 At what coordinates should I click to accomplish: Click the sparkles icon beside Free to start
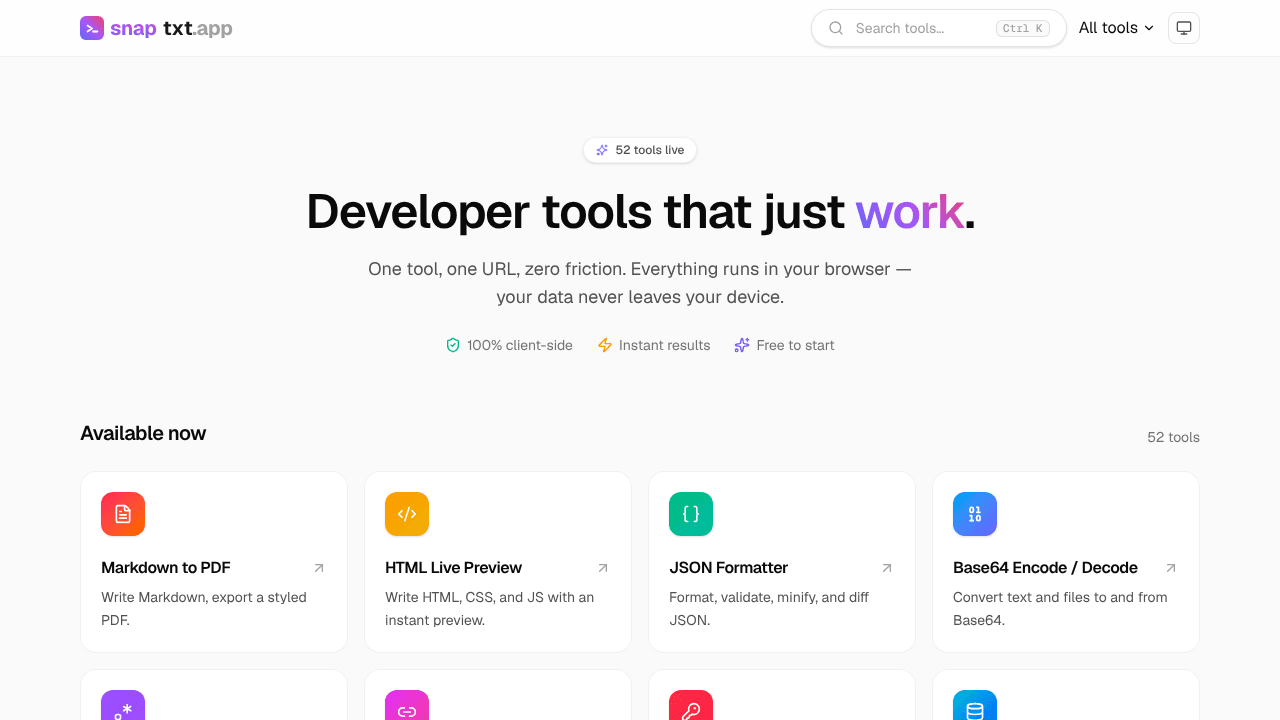742,345
